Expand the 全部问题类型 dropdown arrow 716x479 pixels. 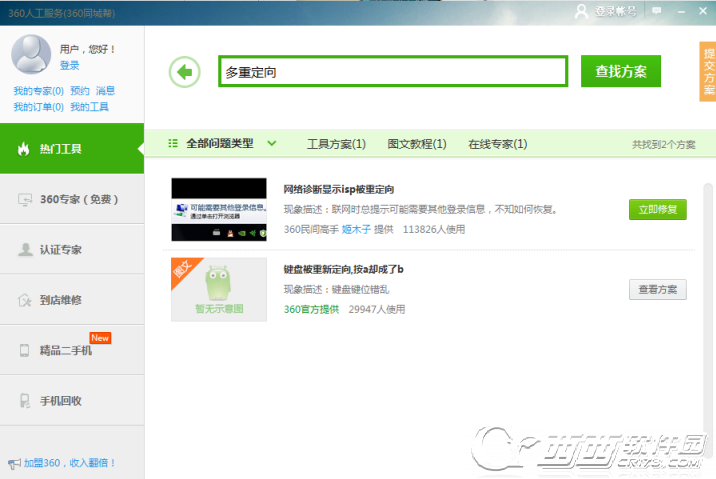click(272, 143)
